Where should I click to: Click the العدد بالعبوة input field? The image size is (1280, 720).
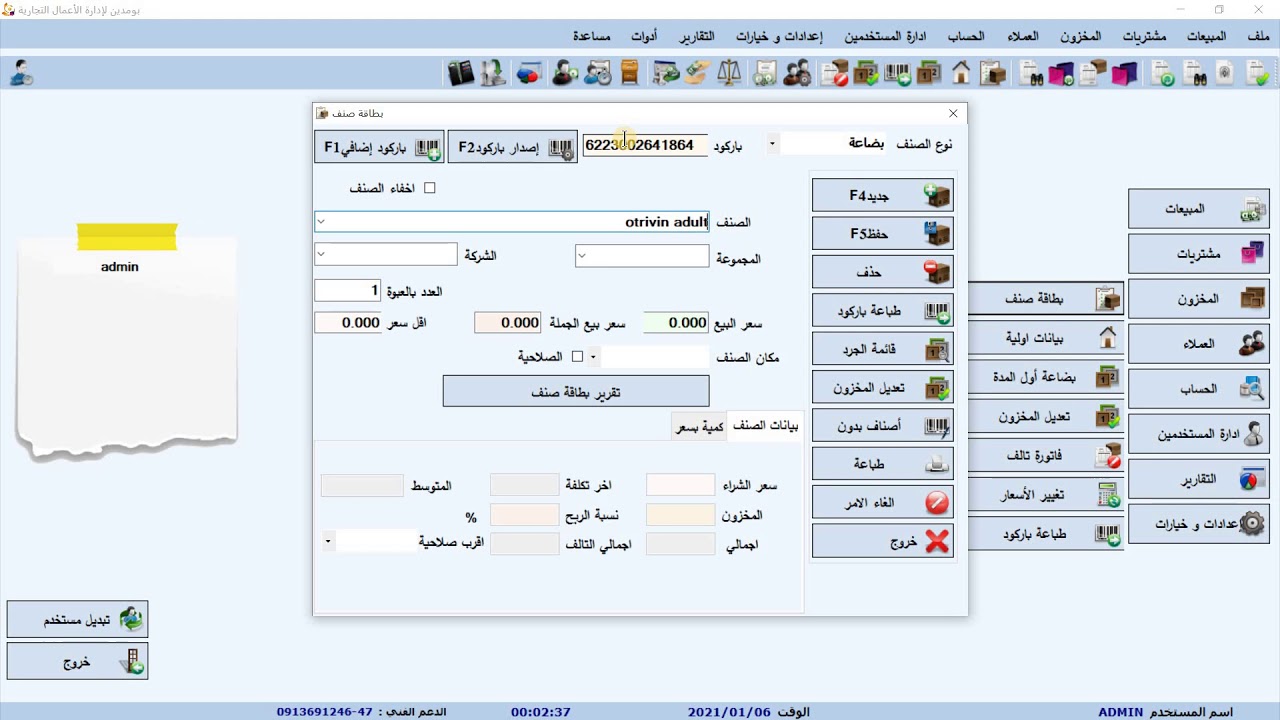(348, 291)
